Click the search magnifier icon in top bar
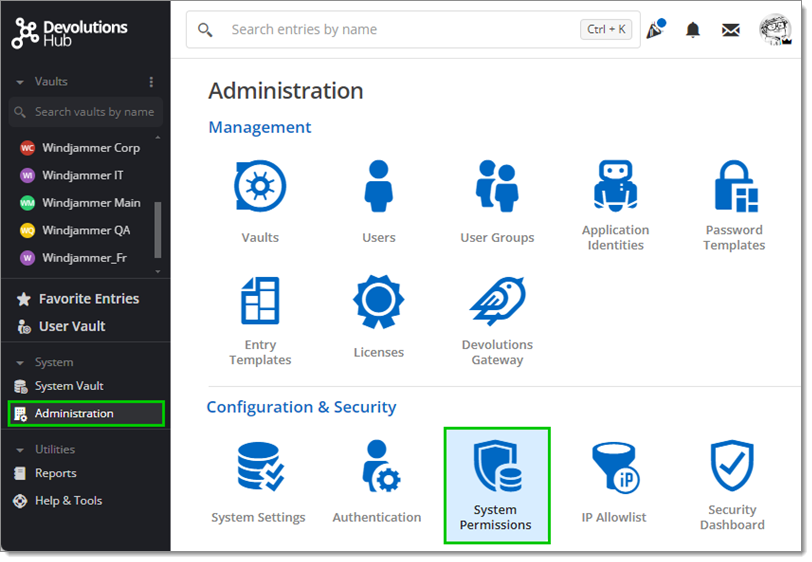 pyautogui.click(x=205, y=30)
